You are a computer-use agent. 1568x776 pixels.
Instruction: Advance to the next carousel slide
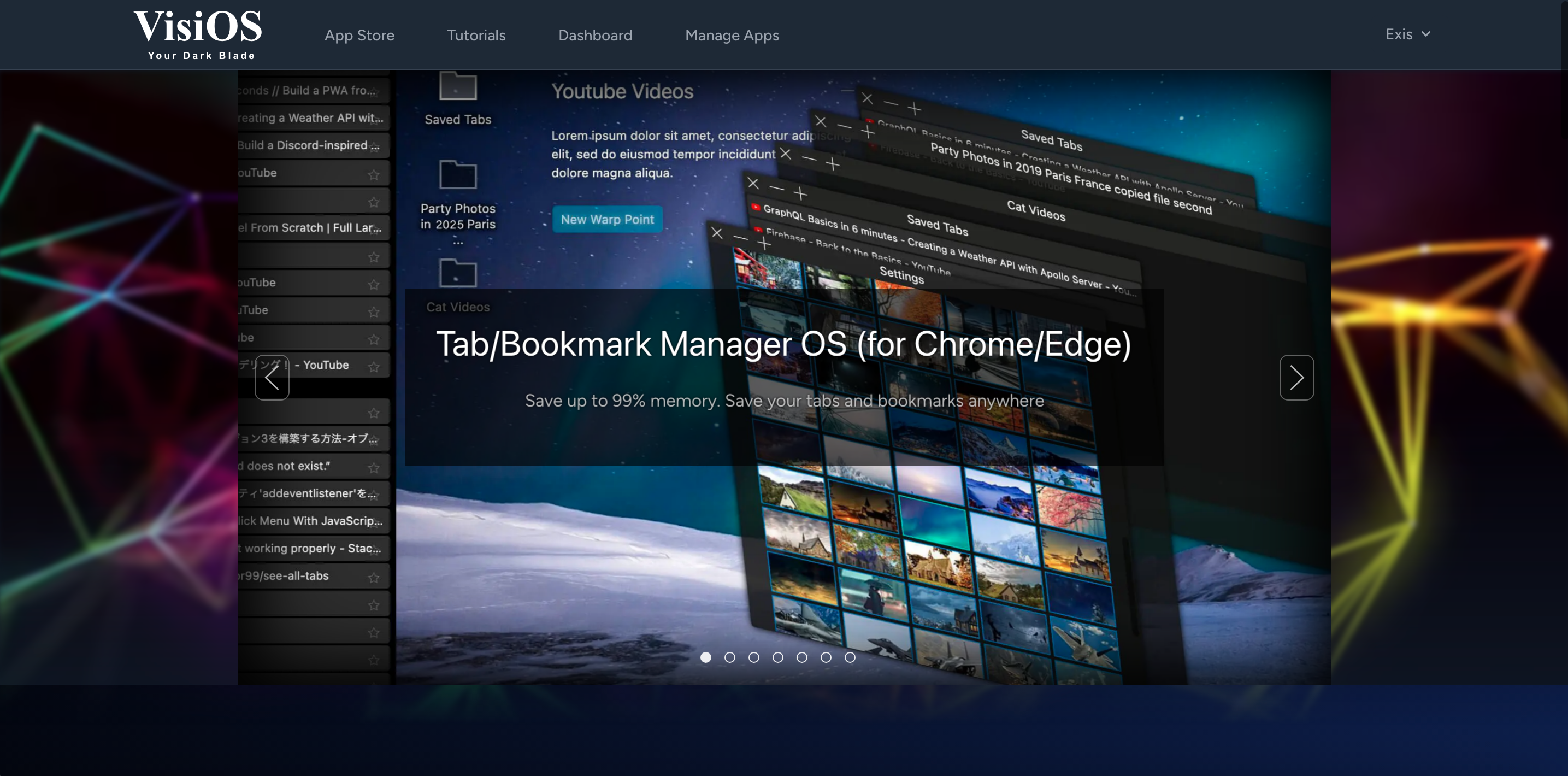pos(1296,378)
